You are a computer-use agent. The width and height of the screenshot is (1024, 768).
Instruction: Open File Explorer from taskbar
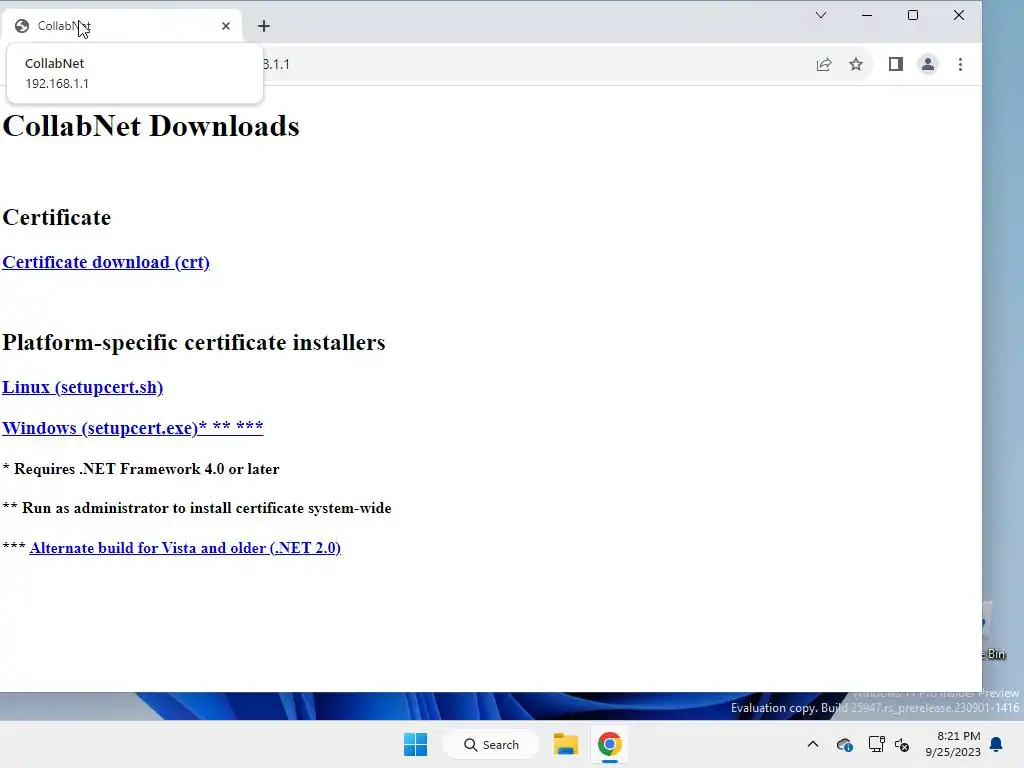(x=566, y=744)
